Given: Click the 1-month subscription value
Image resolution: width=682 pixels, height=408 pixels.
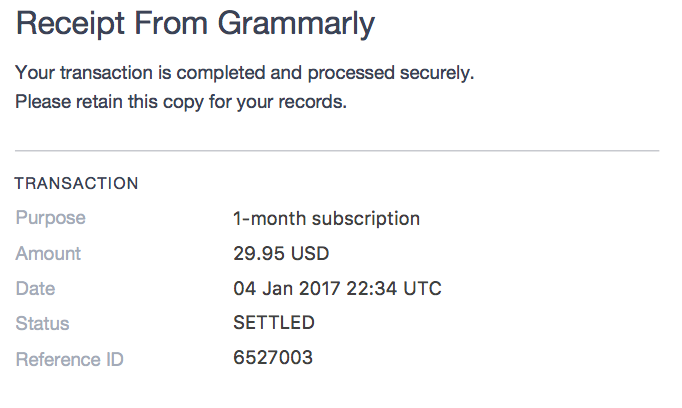Looking at the screenshot, I should tap(326, 218).
